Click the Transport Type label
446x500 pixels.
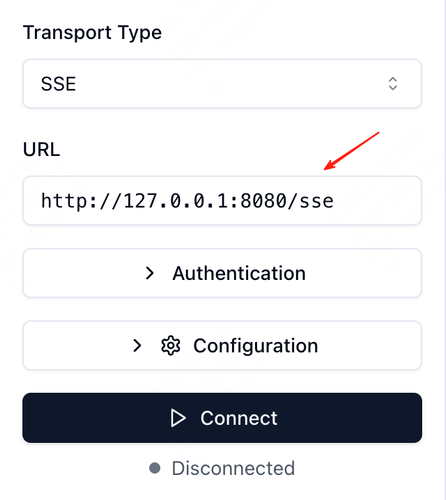tap(92, 33)
